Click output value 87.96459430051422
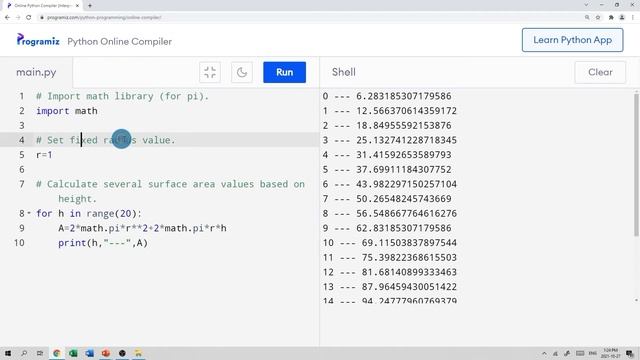Image resolution: width=640 pixels, height=360 pixels. (409, 287)
